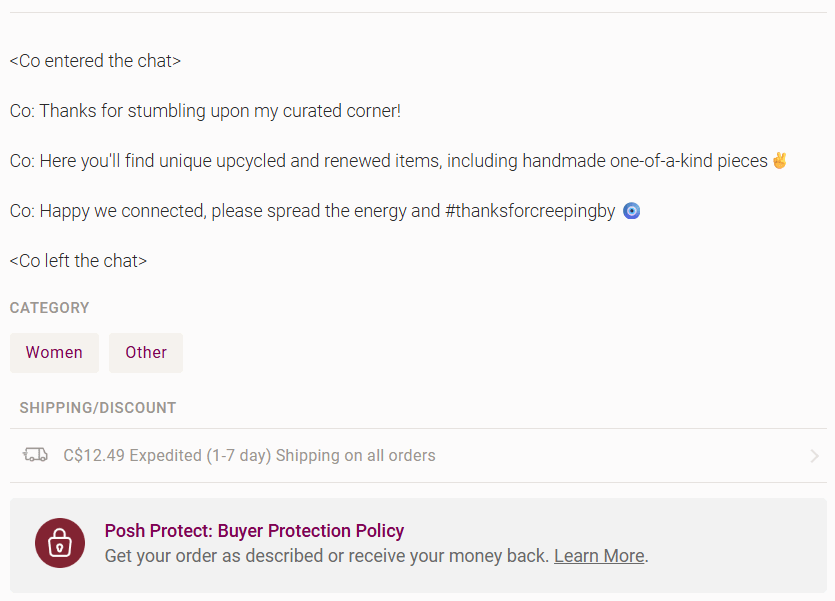
Task: Click the "Co left the chat" line
Action: point(78,261)
